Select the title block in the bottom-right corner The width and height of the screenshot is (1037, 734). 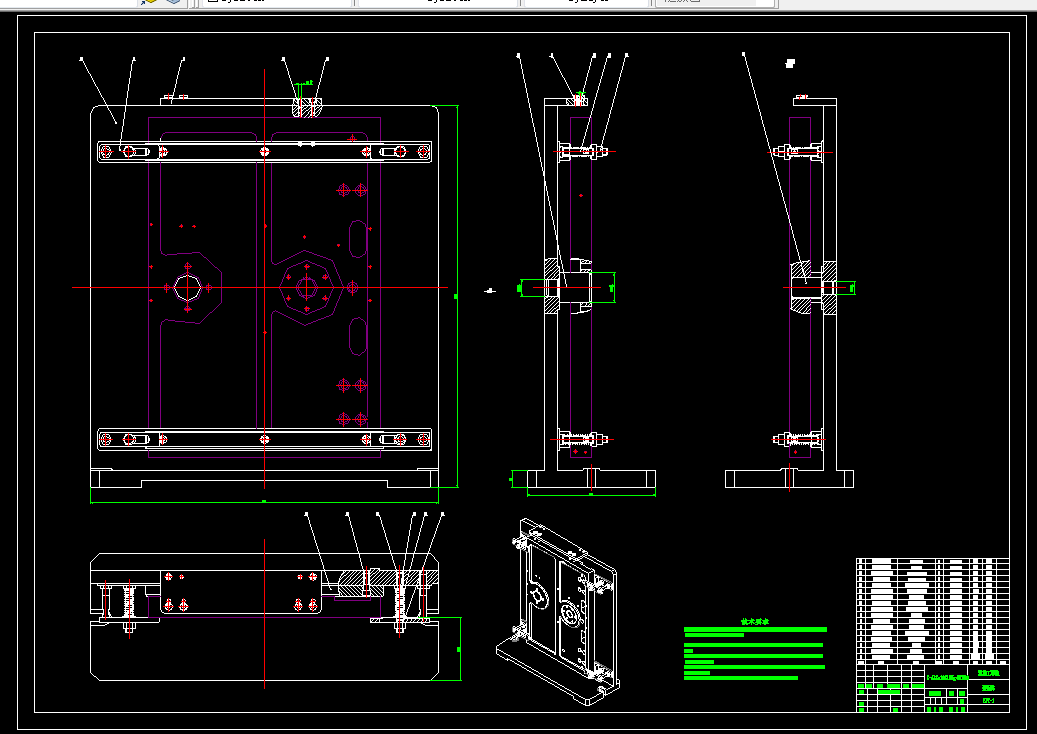tap(933, 686)
